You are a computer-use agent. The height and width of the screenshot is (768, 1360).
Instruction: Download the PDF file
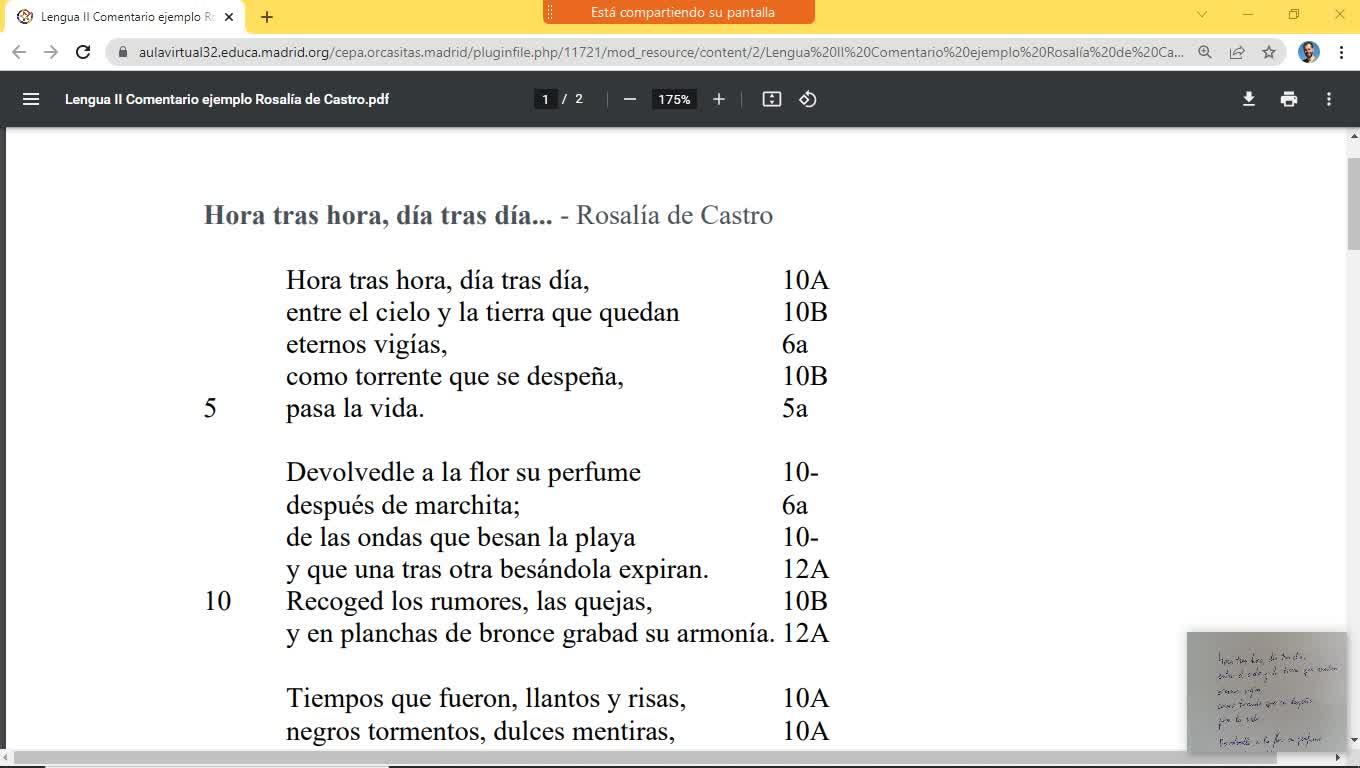(x=1249, y=99)
